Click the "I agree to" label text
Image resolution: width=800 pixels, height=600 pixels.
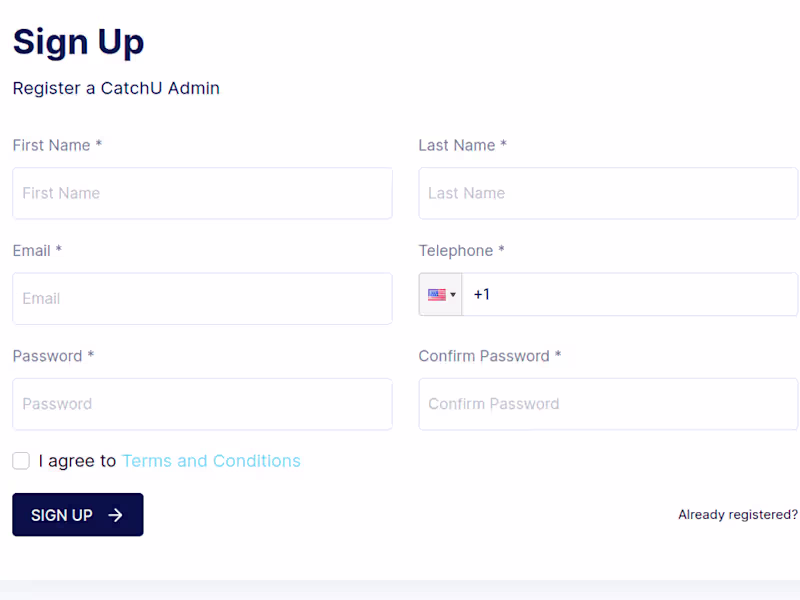(77, 461)
